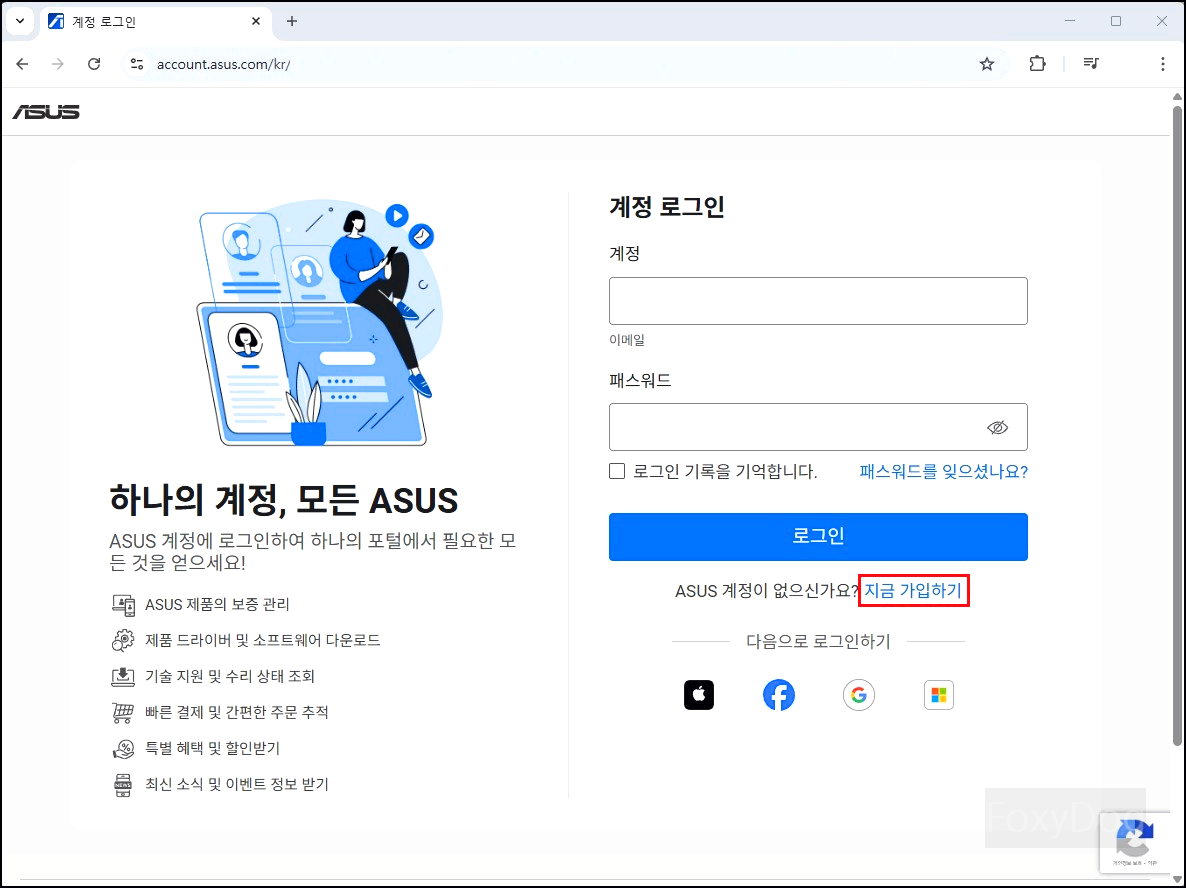Minimize the browser window

tap(1070, 21)
